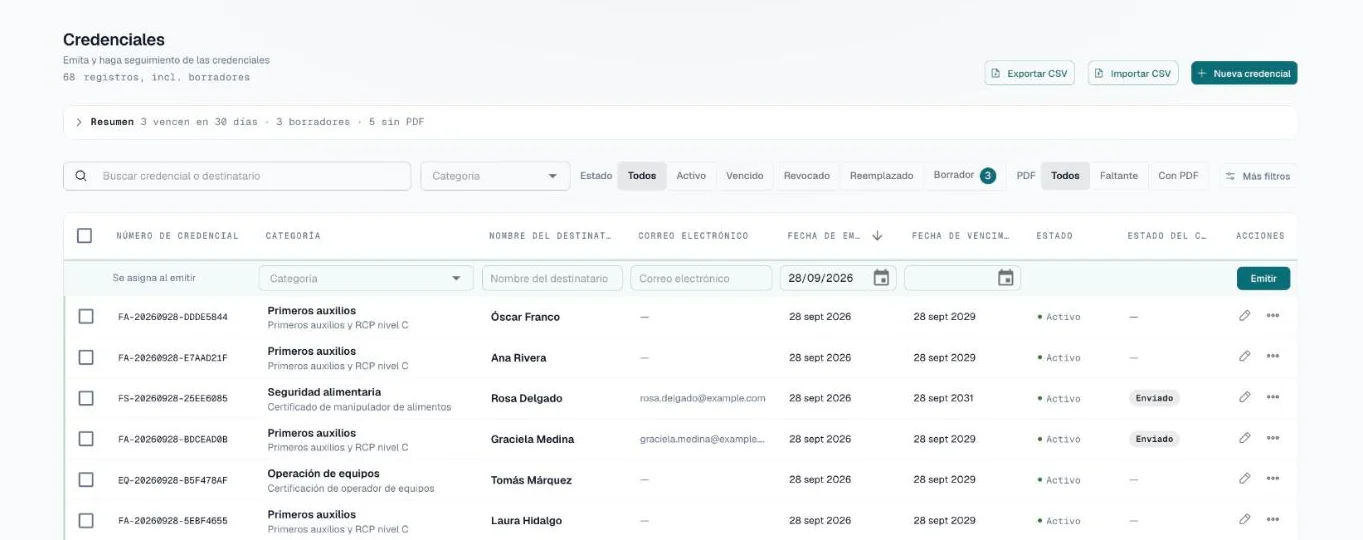Sort by Categoría column header
The width and height of the screenshot is (1363, 540).
point(293,236)
